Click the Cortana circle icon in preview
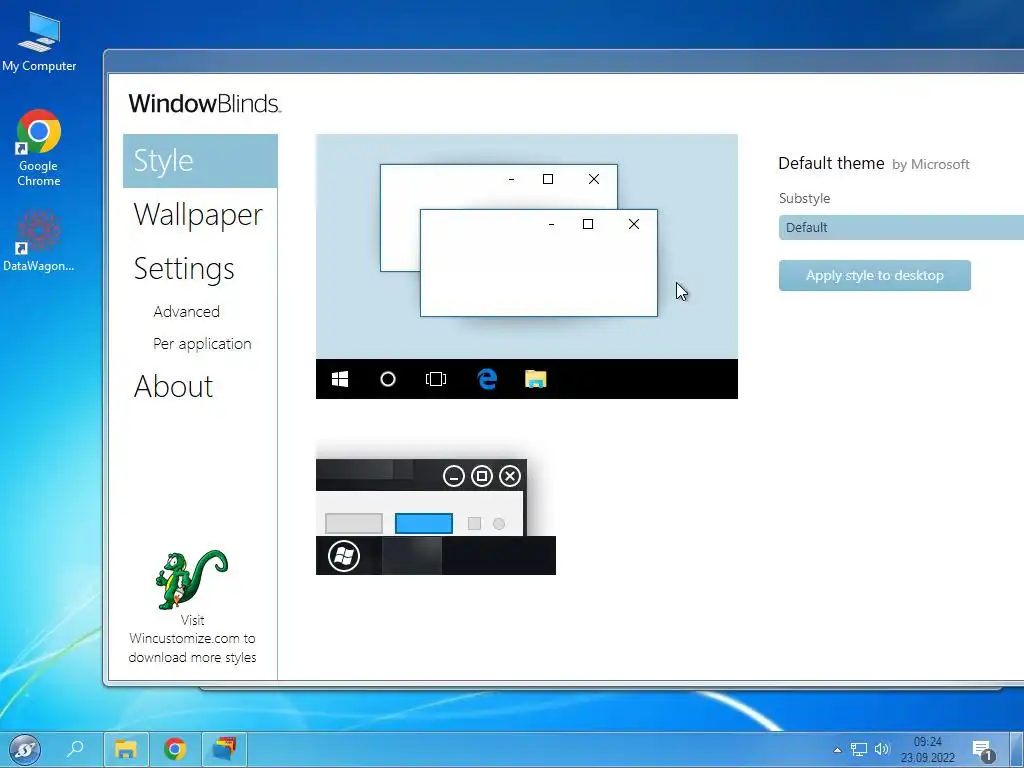 (388, 379)
